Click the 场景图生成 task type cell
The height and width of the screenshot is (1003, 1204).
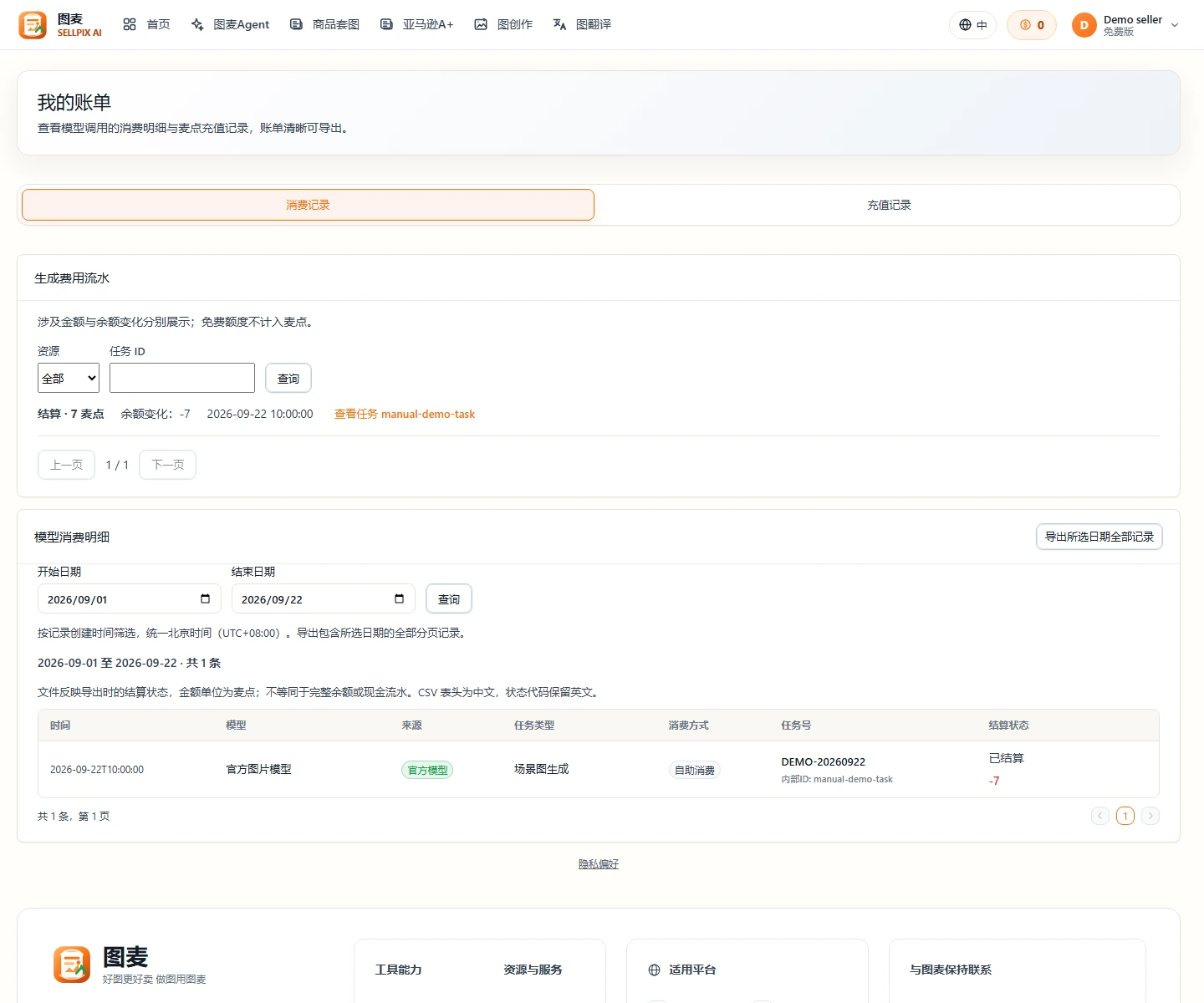point(541,769)
